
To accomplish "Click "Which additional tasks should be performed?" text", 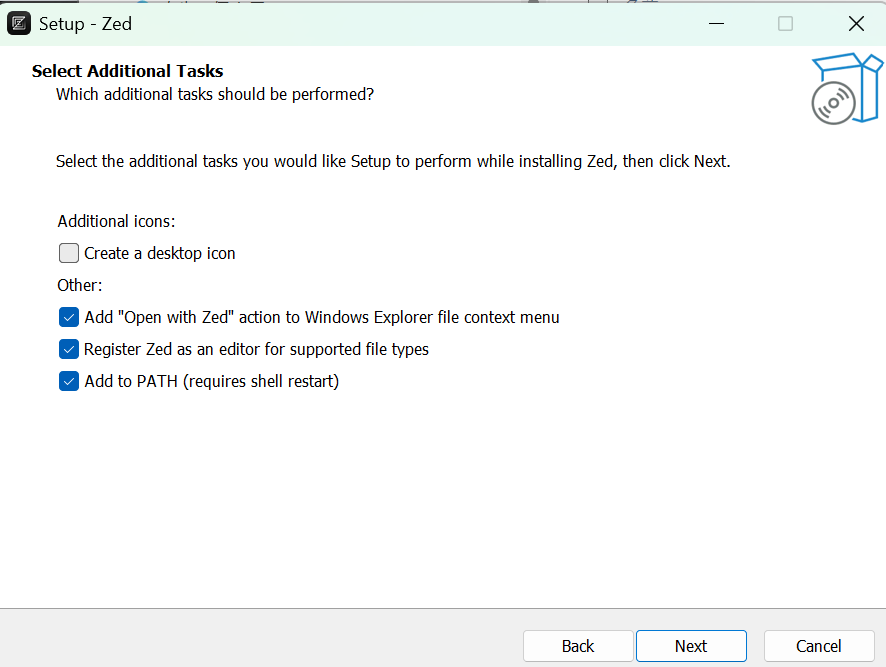I will (215, 94).
